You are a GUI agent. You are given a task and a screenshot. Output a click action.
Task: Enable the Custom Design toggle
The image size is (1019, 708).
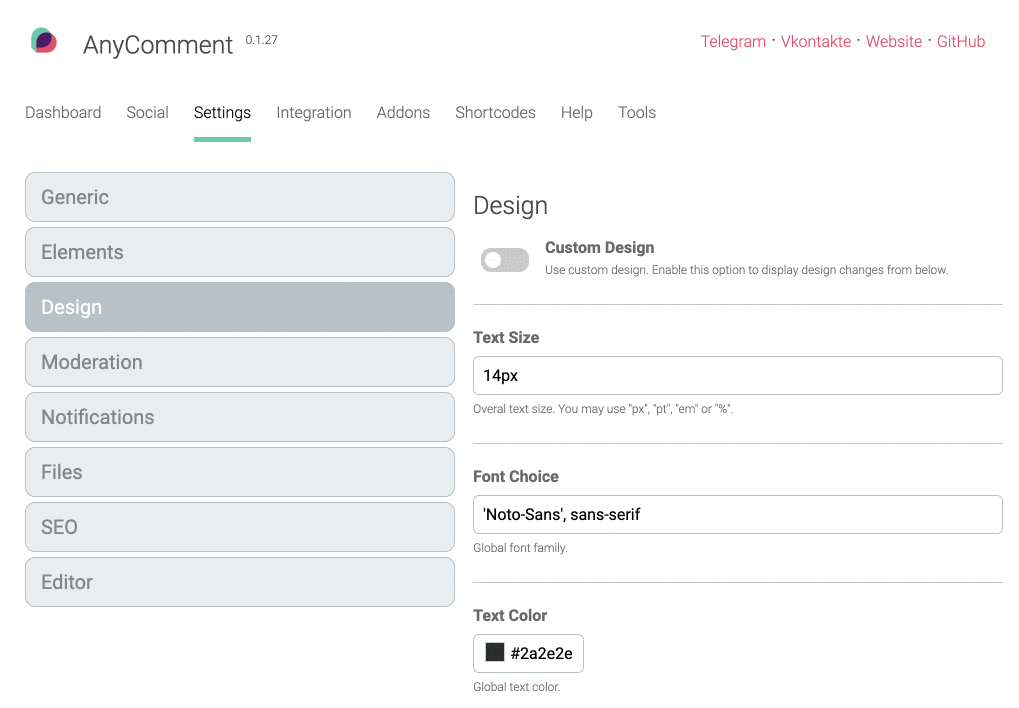click(x=504, y=259)
